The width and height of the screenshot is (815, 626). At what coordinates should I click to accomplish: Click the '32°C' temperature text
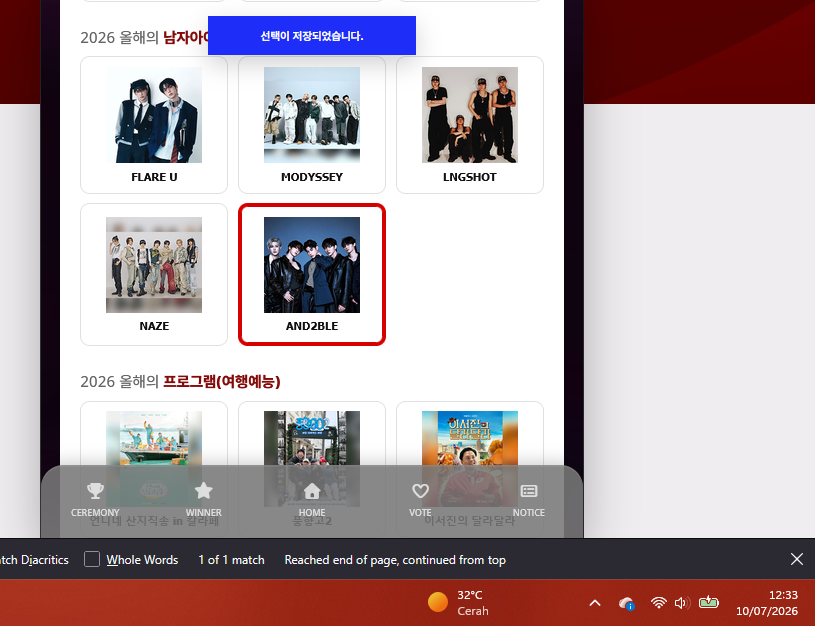(470, 595)
